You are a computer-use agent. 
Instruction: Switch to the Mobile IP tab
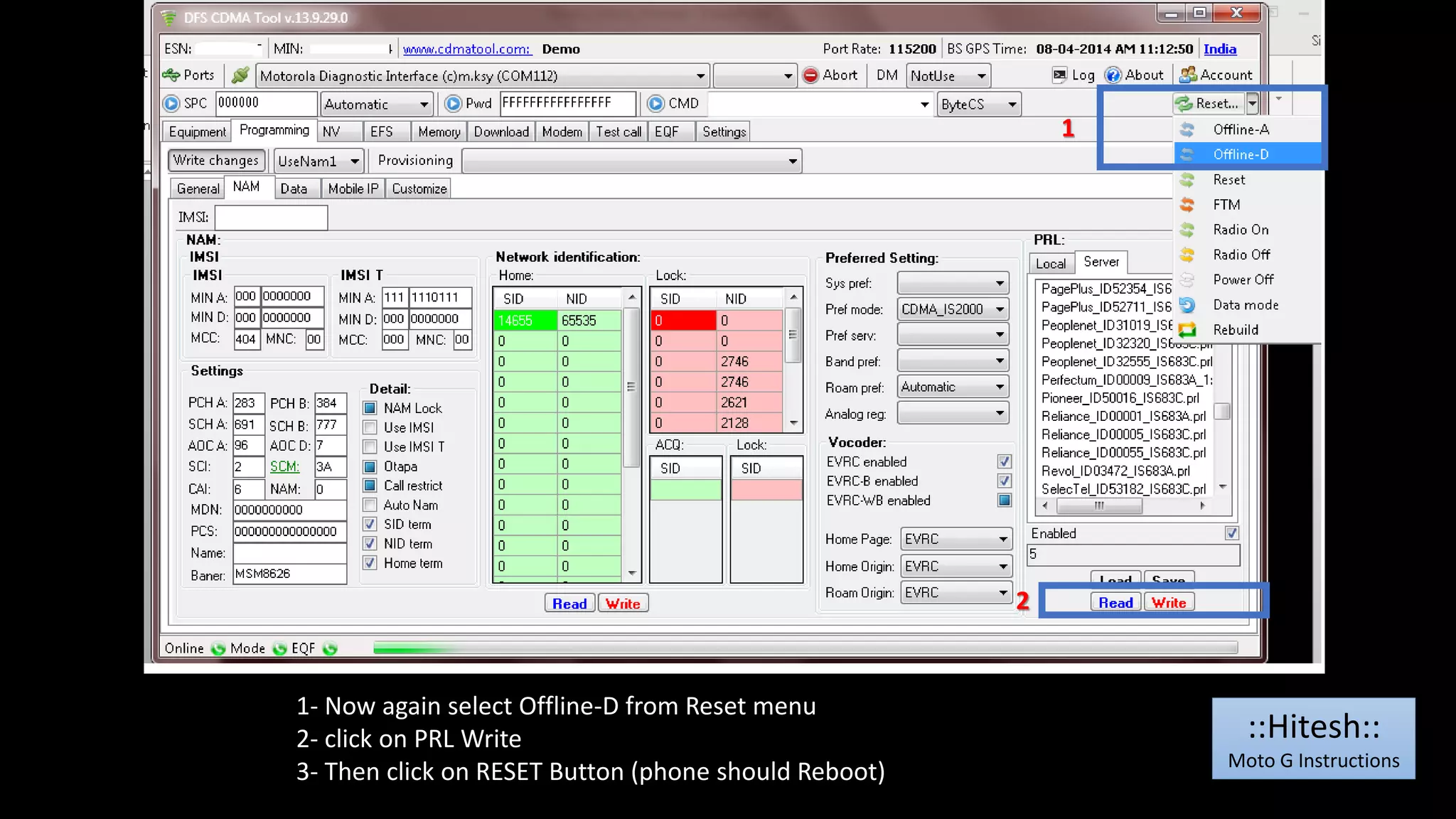353,189
